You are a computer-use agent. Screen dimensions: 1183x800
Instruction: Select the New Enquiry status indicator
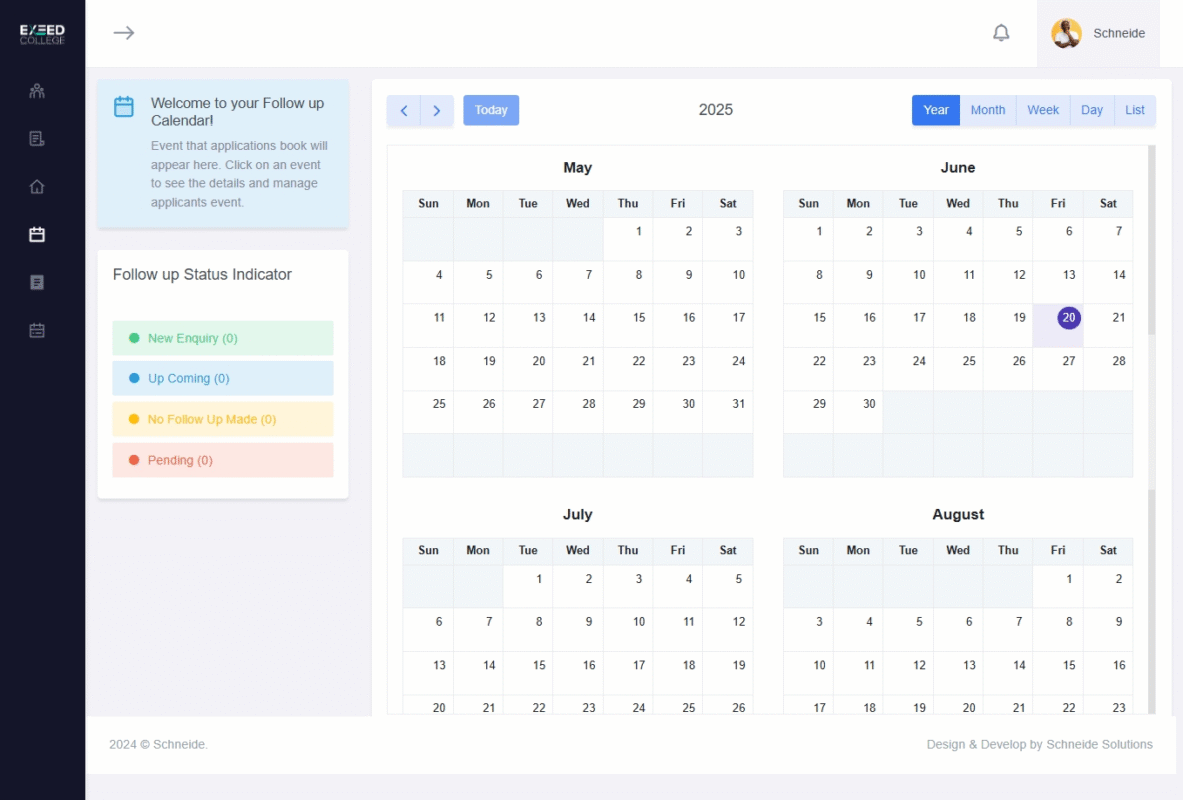[222, 338]
